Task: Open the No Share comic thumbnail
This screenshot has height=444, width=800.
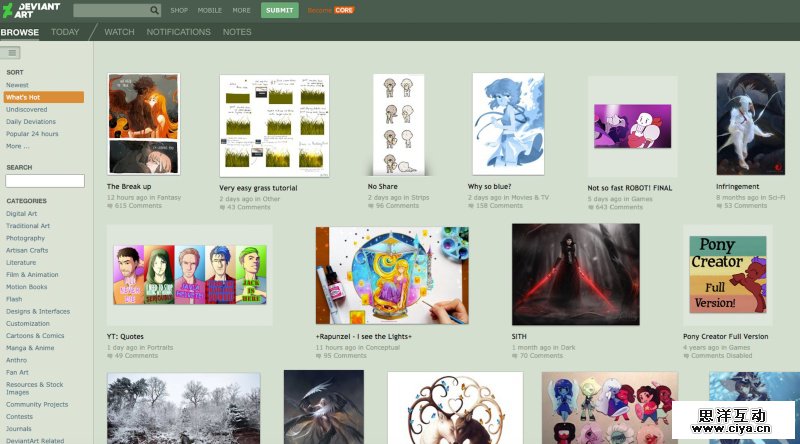Action: pos(398,124)
